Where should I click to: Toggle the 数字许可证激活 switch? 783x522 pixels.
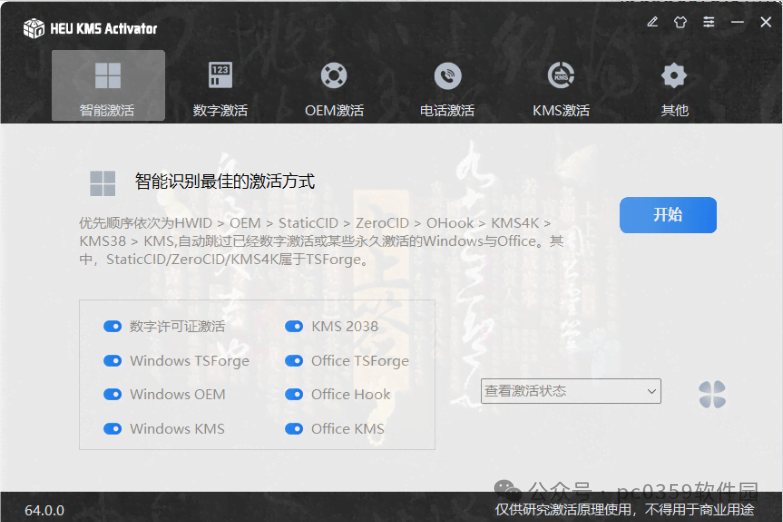pyautogui.click(x=112, y=326)
